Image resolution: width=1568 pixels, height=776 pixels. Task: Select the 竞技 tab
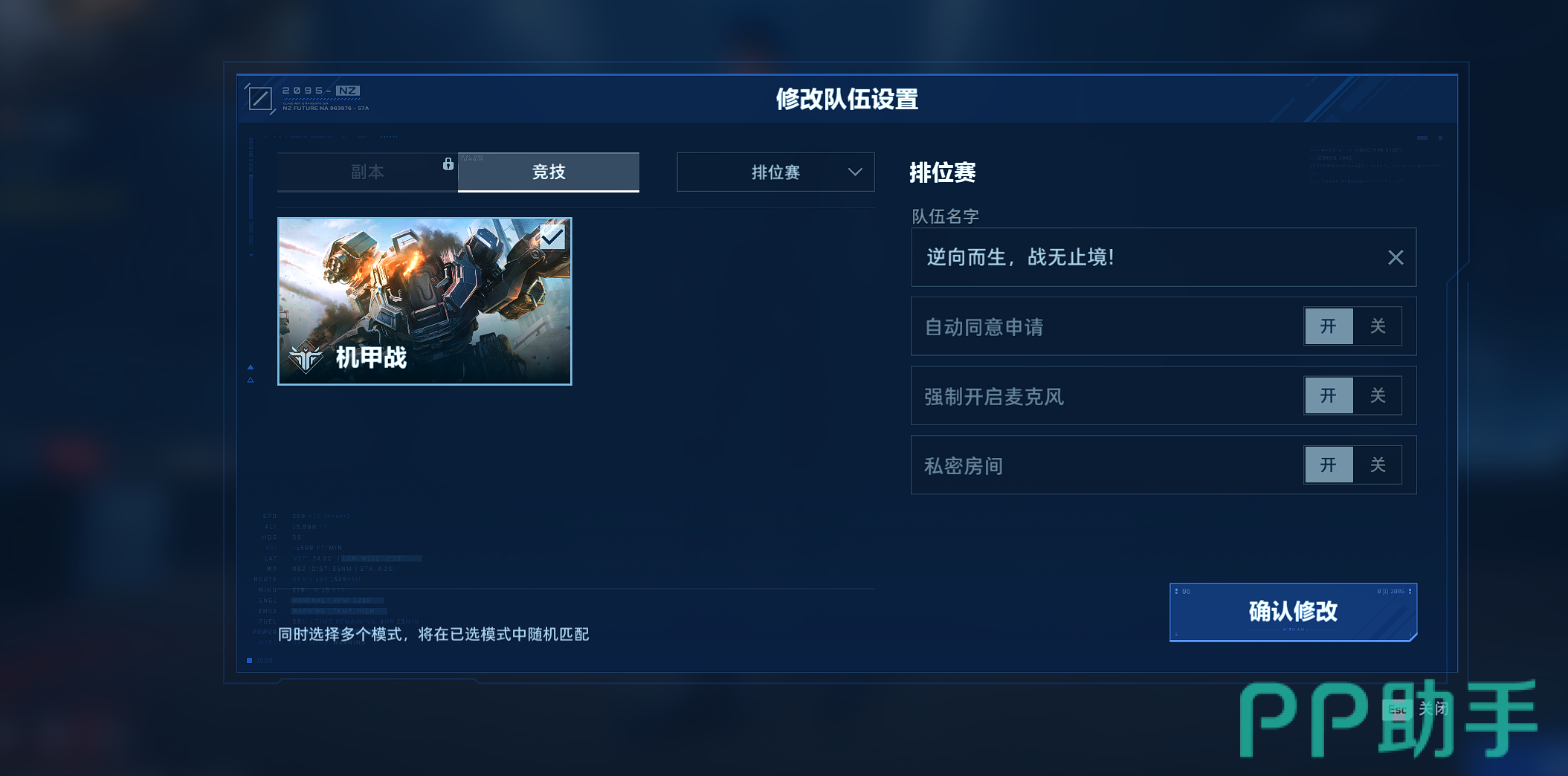[549, 172]
